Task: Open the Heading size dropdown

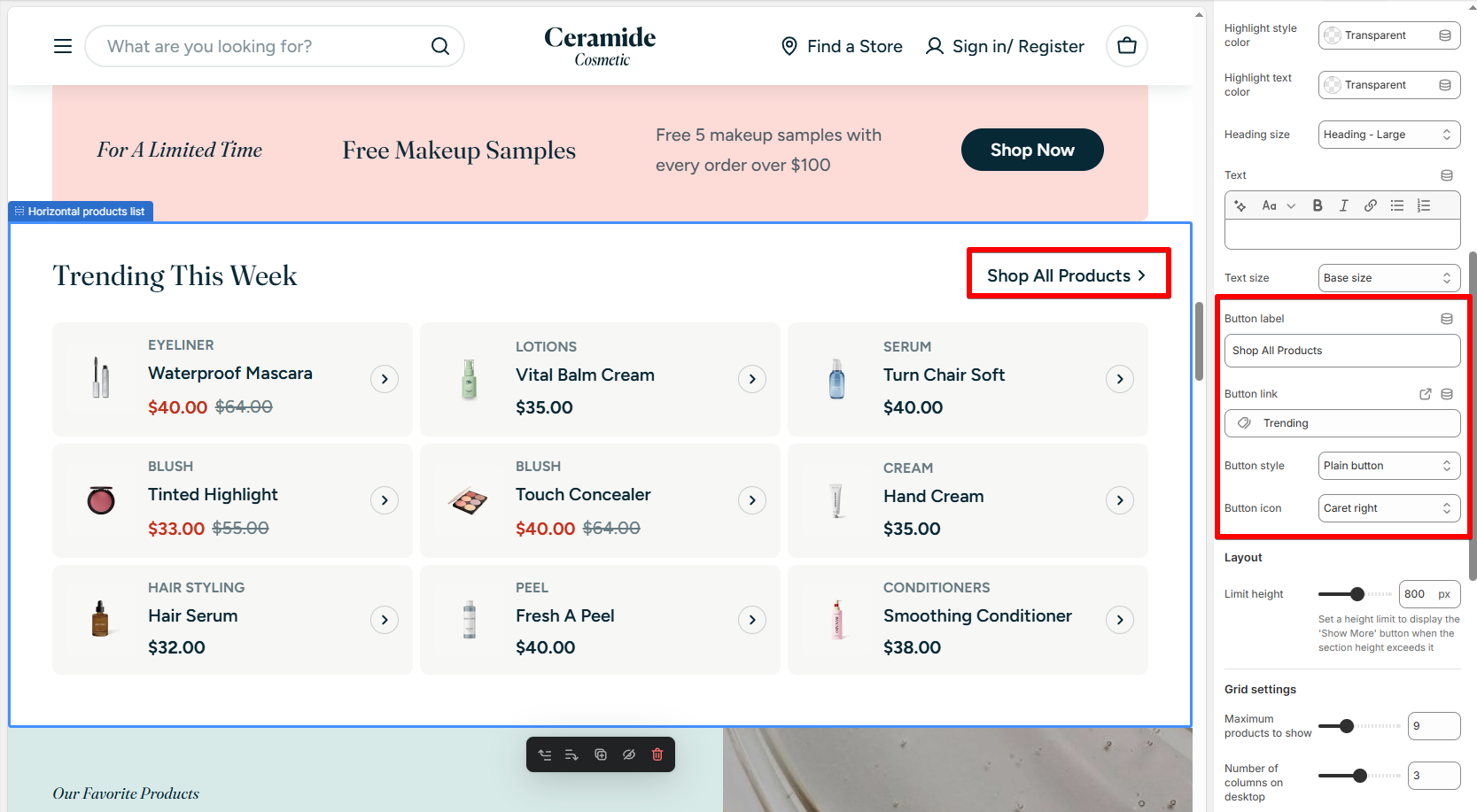Action: (1388, 135)
